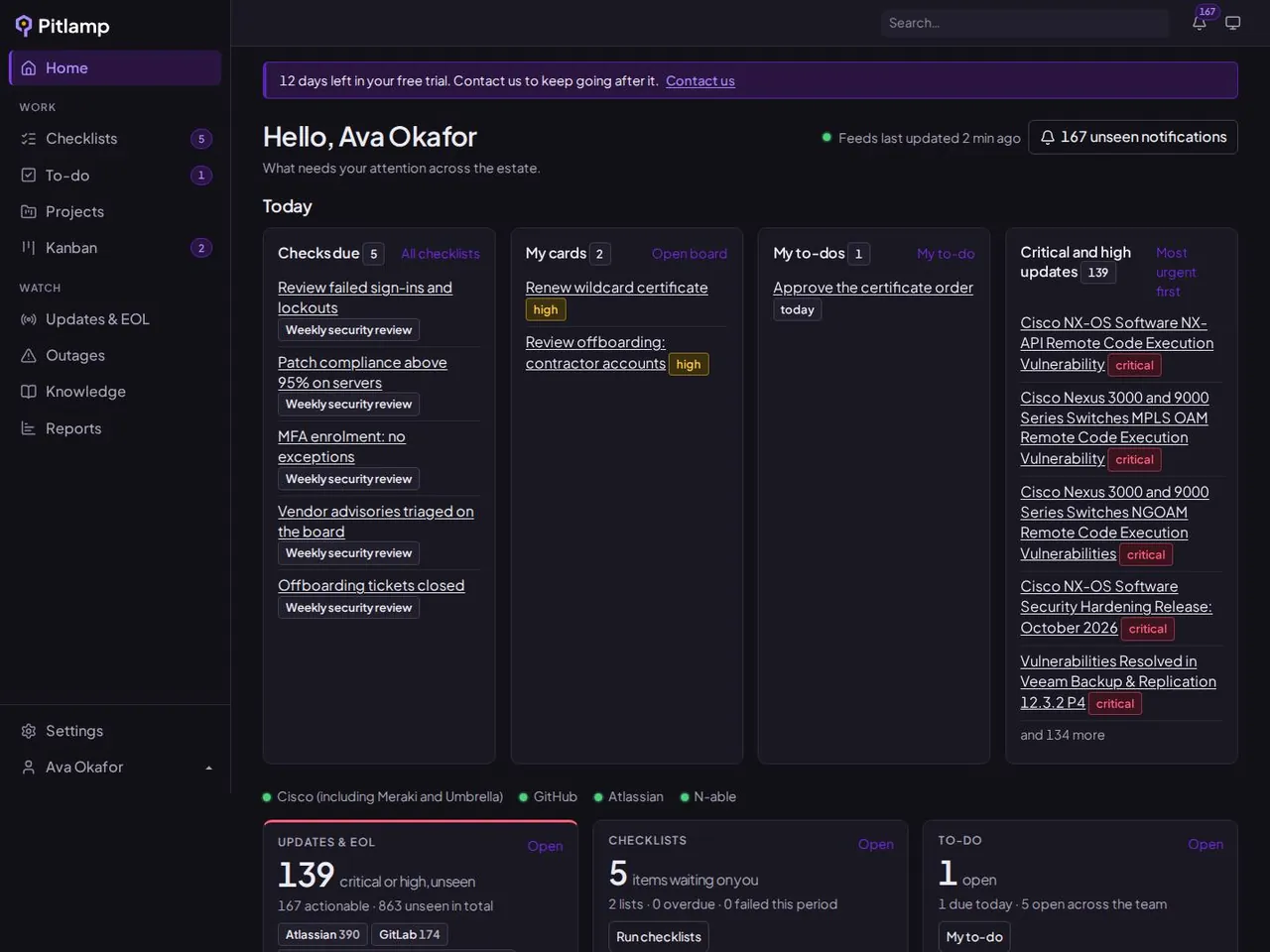The width and height of the screenshot is (1270, 952).
Task: Click the Home house icon in sidebar
Action: tap(29, 68)
